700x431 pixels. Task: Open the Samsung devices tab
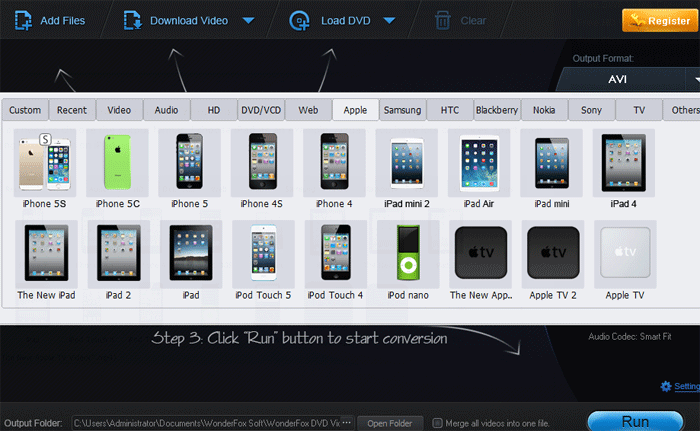(x=403, y=110)
